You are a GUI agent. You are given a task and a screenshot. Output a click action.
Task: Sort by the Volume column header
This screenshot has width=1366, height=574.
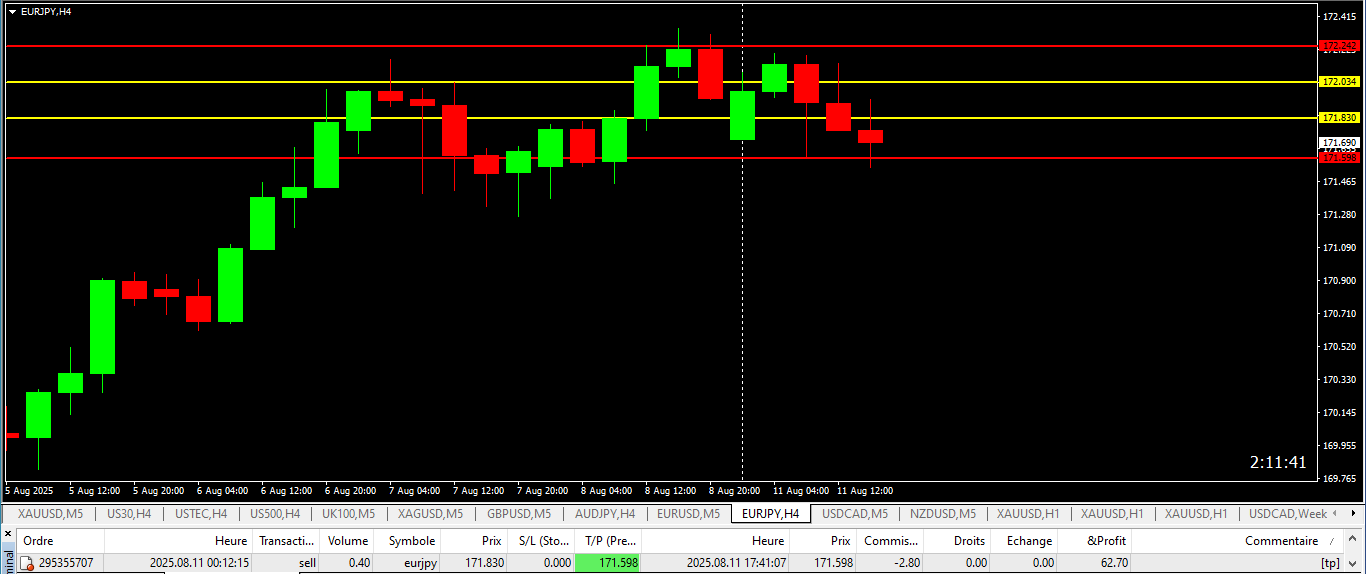tap(348, 541)
